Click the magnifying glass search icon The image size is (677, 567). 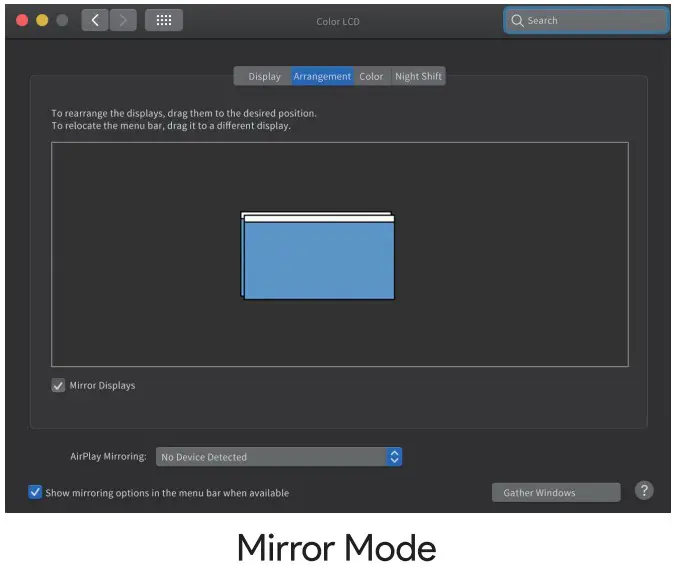(517, 21)
